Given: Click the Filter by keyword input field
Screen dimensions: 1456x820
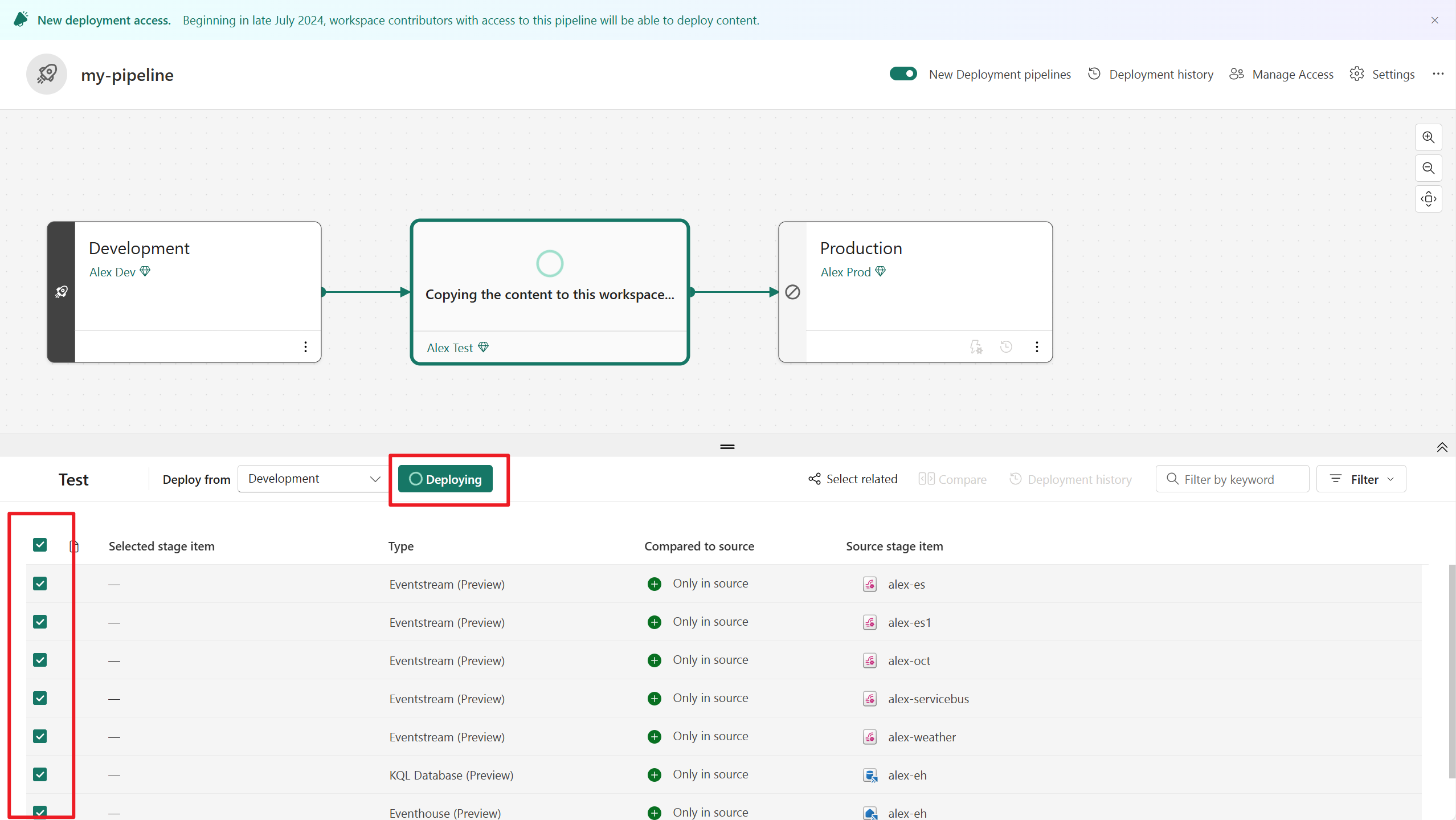Looking at the screenshot, I should click(1232, 479).
